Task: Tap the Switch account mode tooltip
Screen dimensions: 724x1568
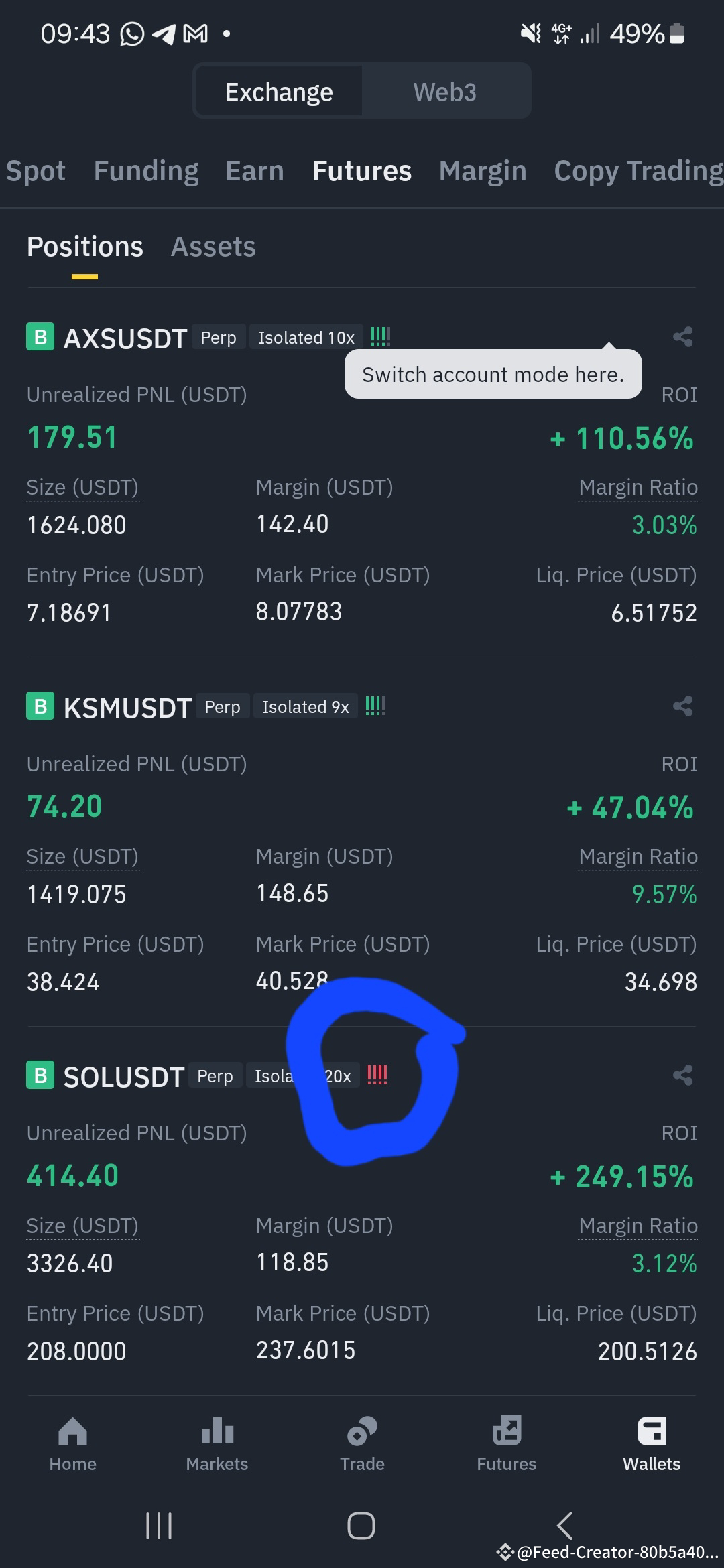Action: click(x=493, y=374)
